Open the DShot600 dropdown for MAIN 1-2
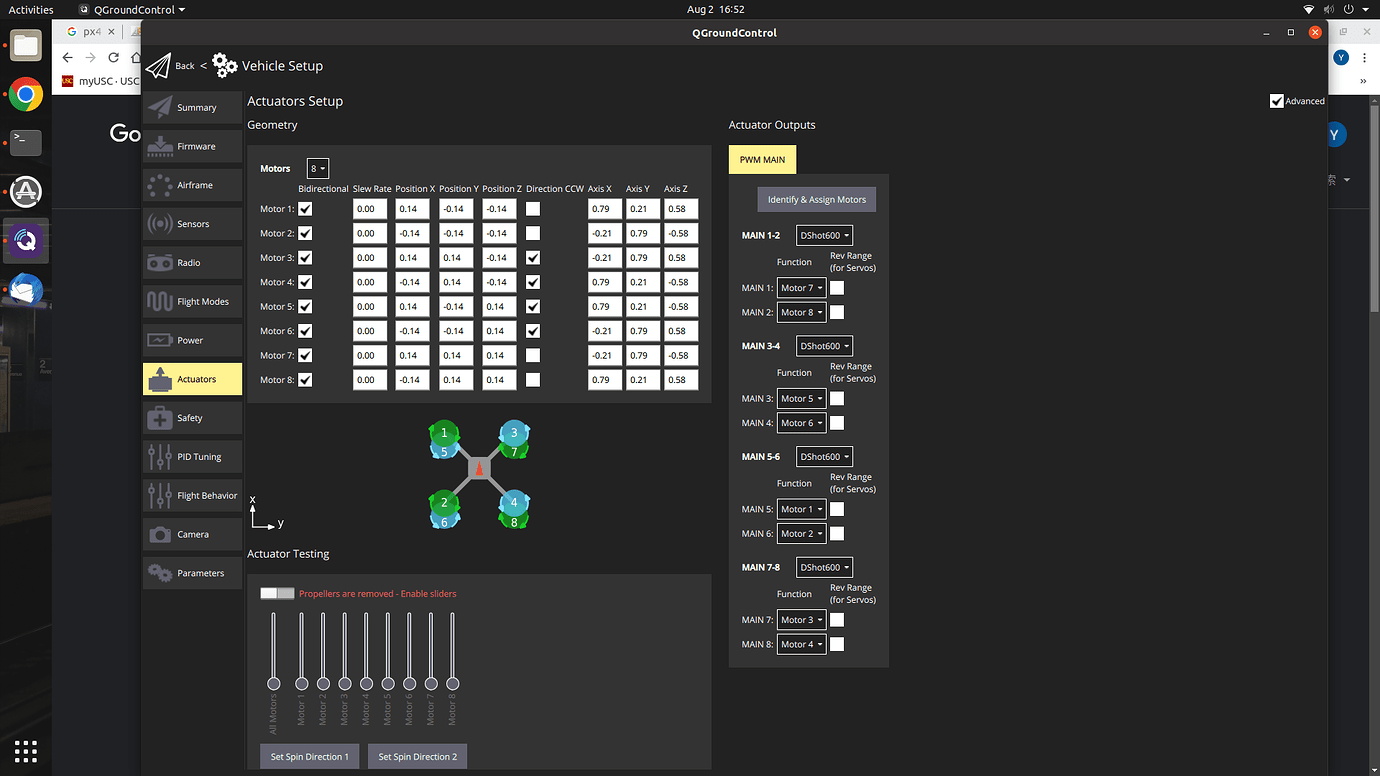1380x776 pixels. 824,234
